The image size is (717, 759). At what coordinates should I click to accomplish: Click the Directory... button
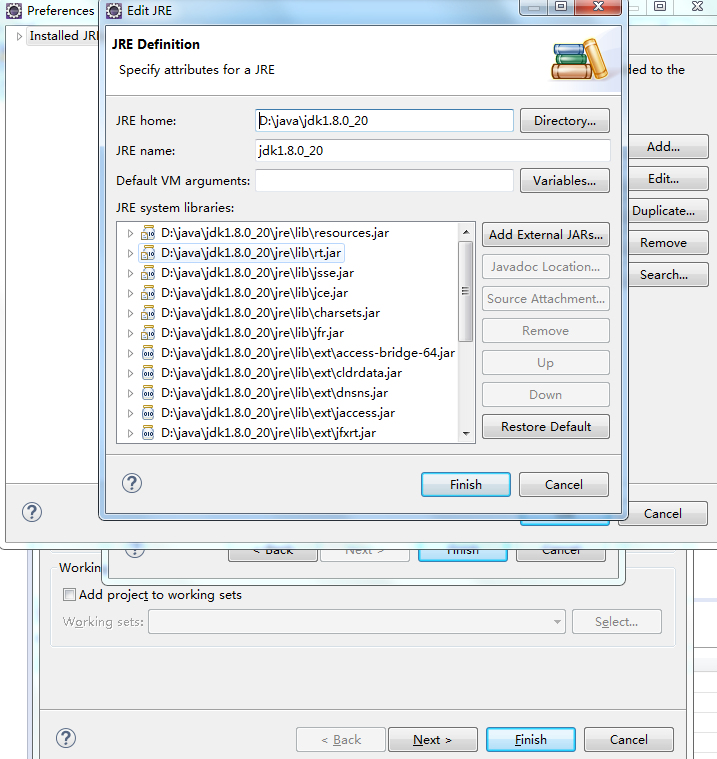[x=564, y=121]
